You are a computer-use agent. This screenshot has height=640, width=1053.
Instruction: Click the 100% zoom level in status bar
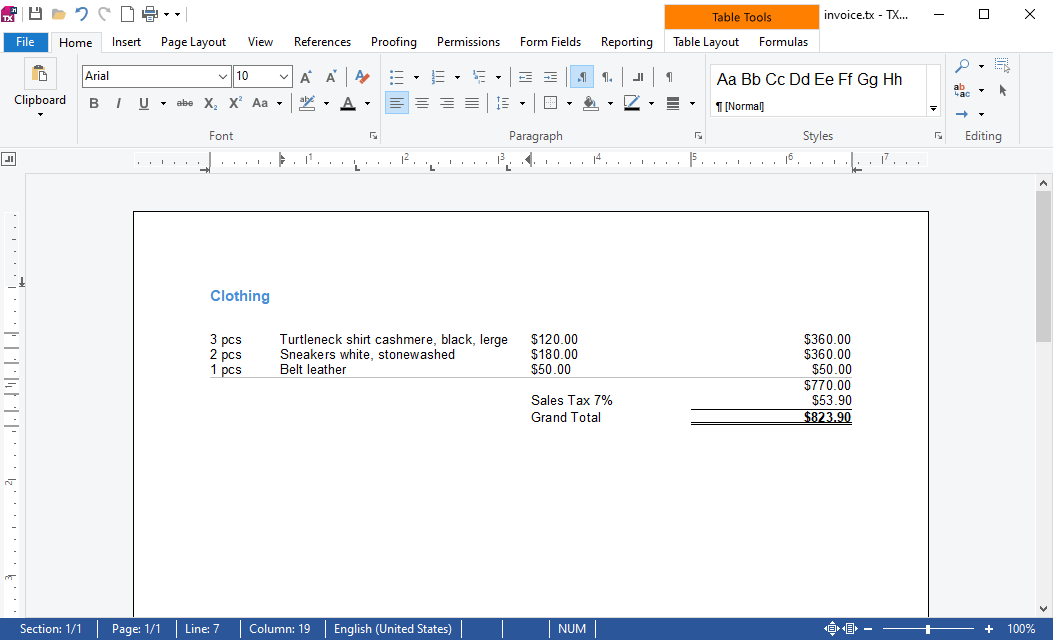[1021, 629]
